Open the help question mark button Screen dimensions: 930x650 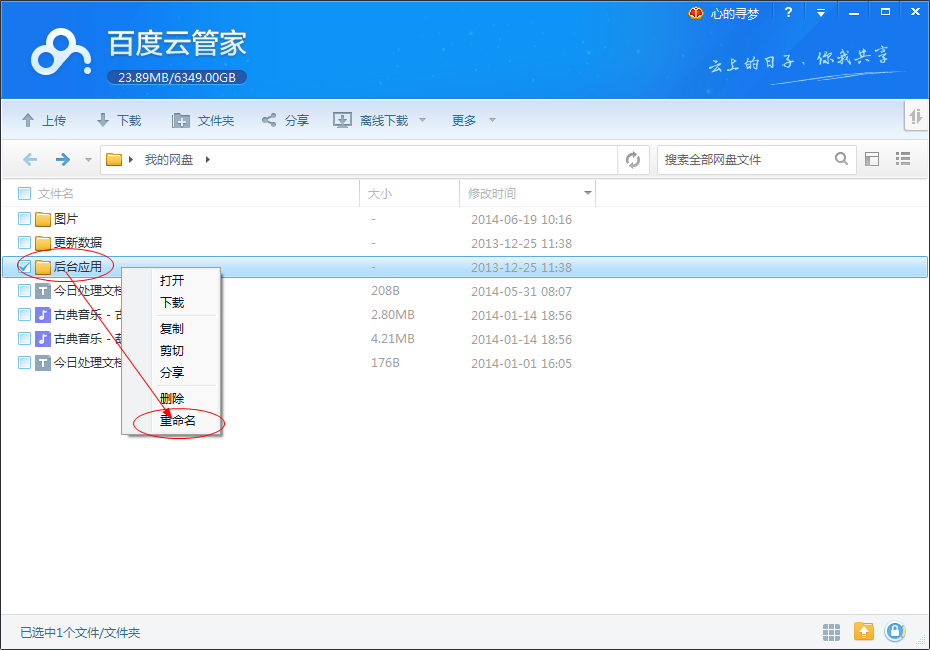coord(788,12)
